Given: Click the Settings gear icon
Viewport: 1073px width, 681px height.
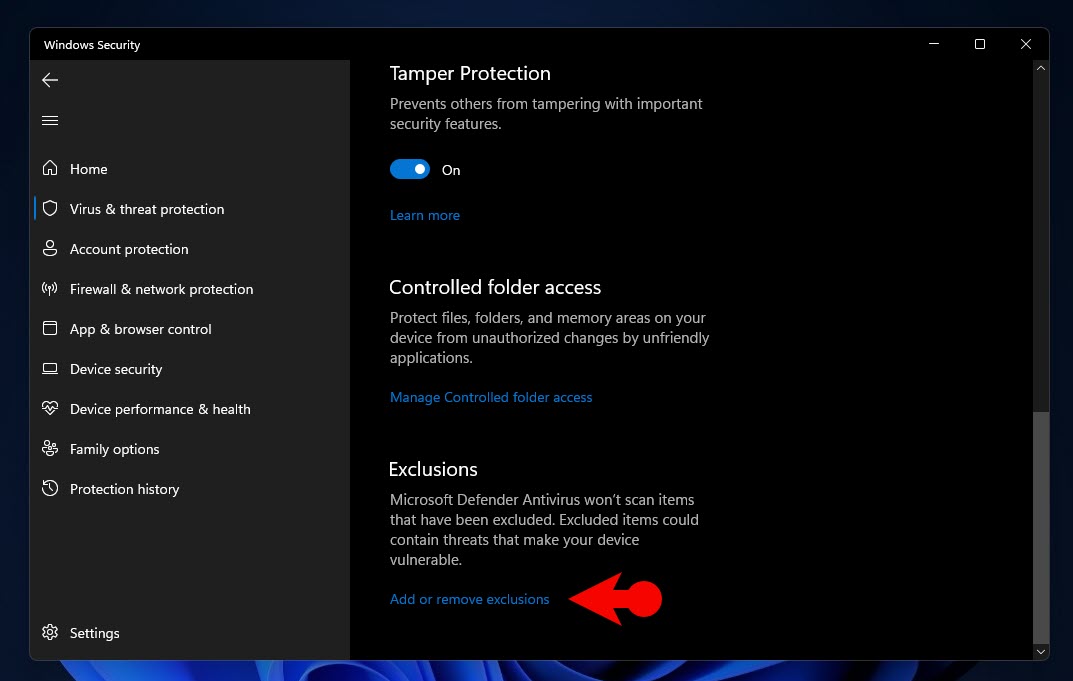Looking at the screenshot, I should coord(50,632).
